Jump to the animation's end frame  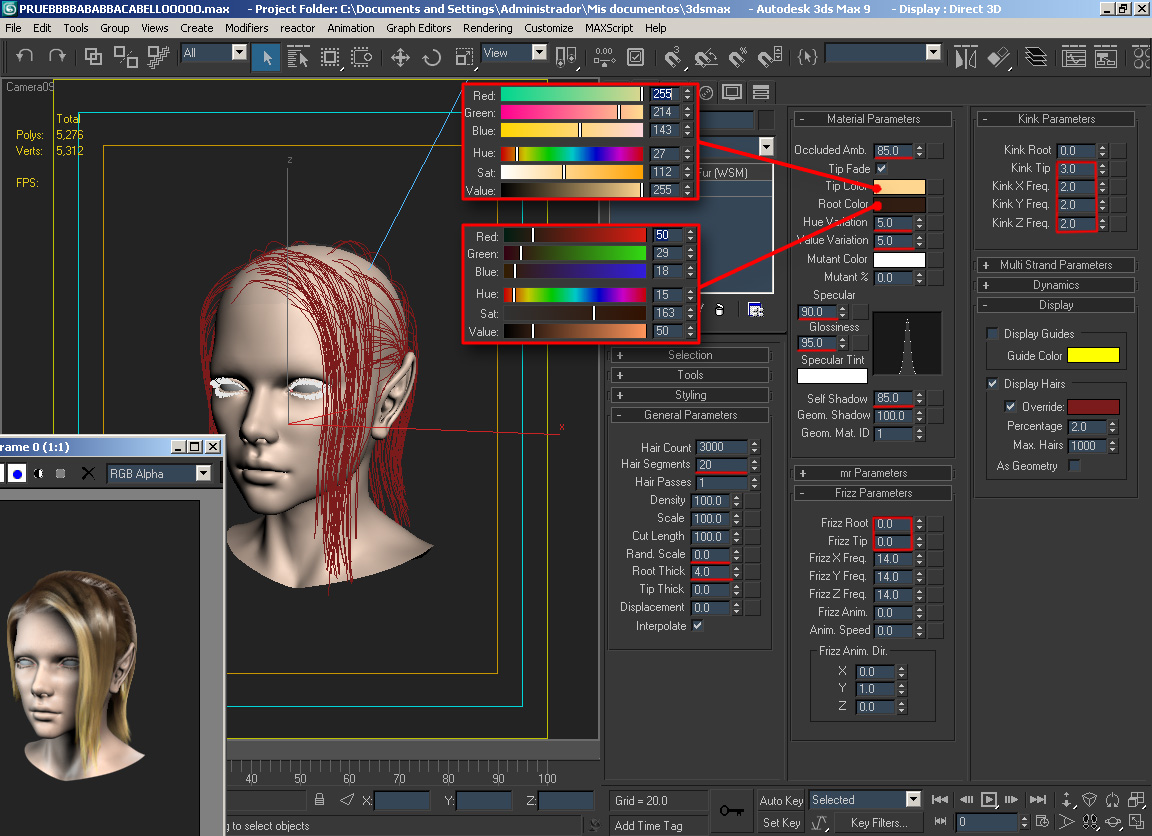(x=1039, y=800)
